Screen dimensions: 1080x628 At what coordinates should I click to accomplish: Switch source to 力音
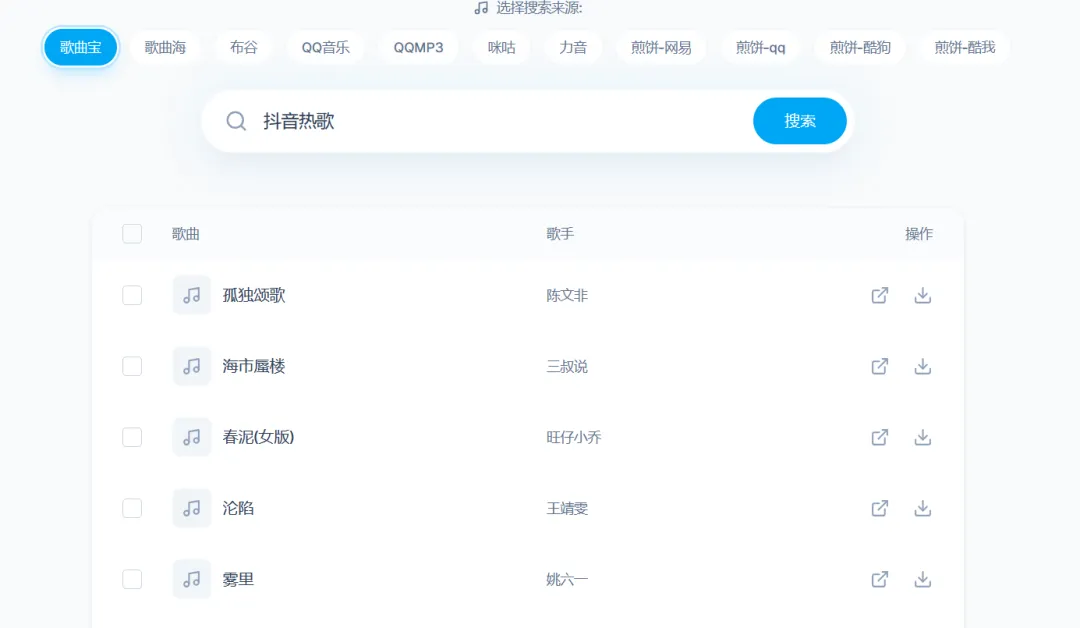pyautogui.click(x=573, y=48)
